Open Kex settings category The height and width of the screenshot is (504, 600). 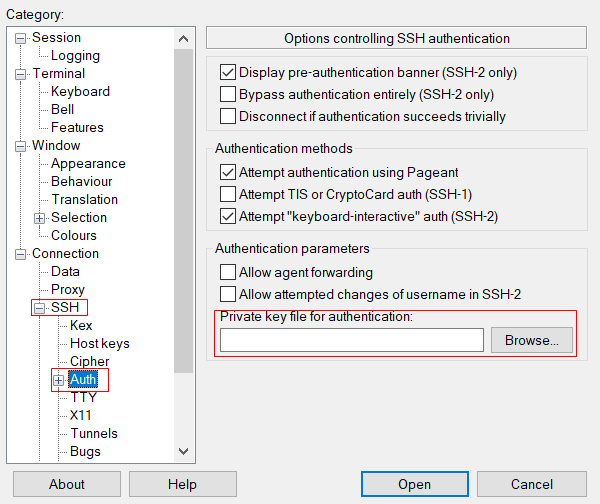[x=81, y=325]
